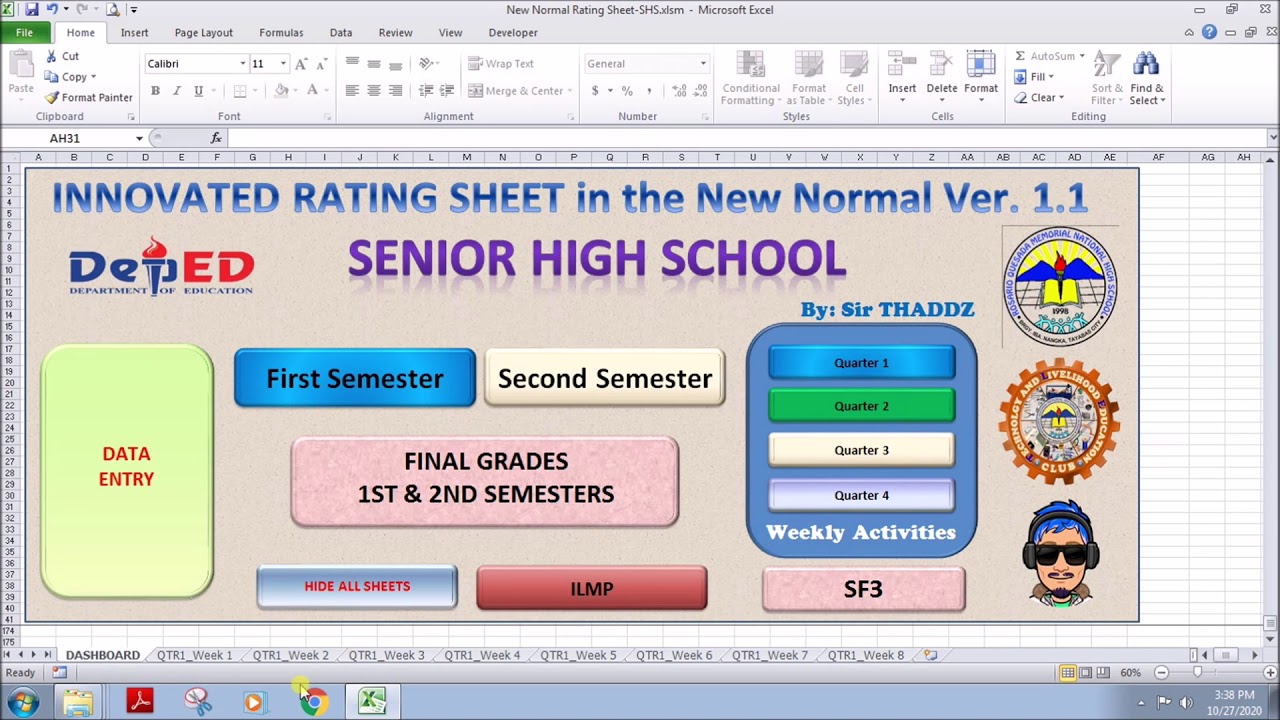Click the Decrease Indent icon

click(x=426, y=91)
